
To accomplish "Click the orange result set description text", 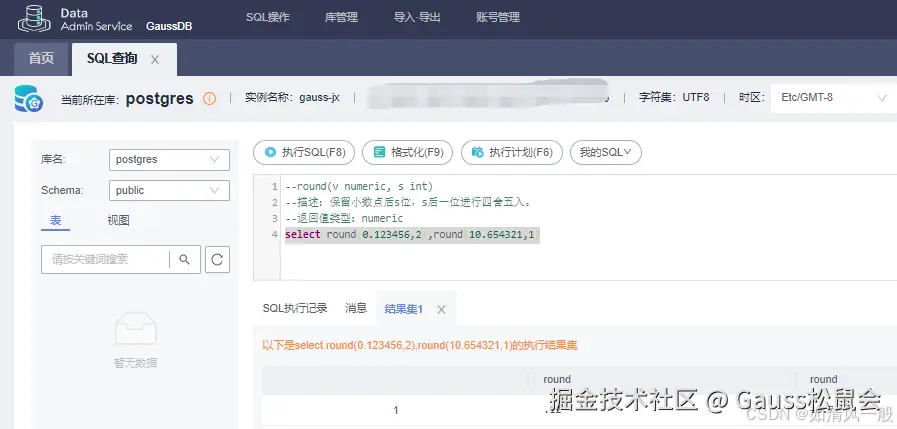I will click(x=420, y=345).
